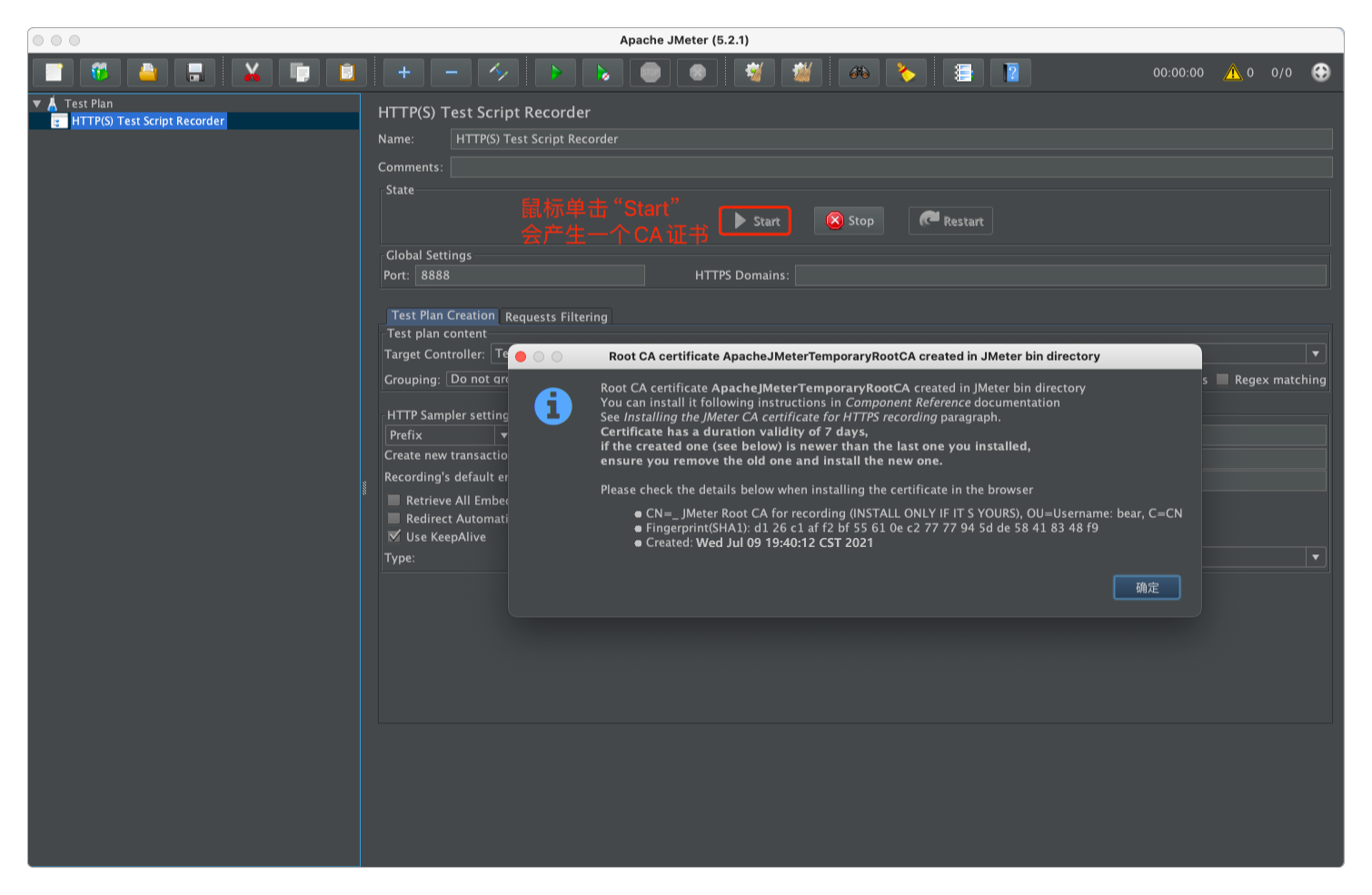Click the Start no pauses icon
The image size is (1372, 895).
(x=602, y=73)
